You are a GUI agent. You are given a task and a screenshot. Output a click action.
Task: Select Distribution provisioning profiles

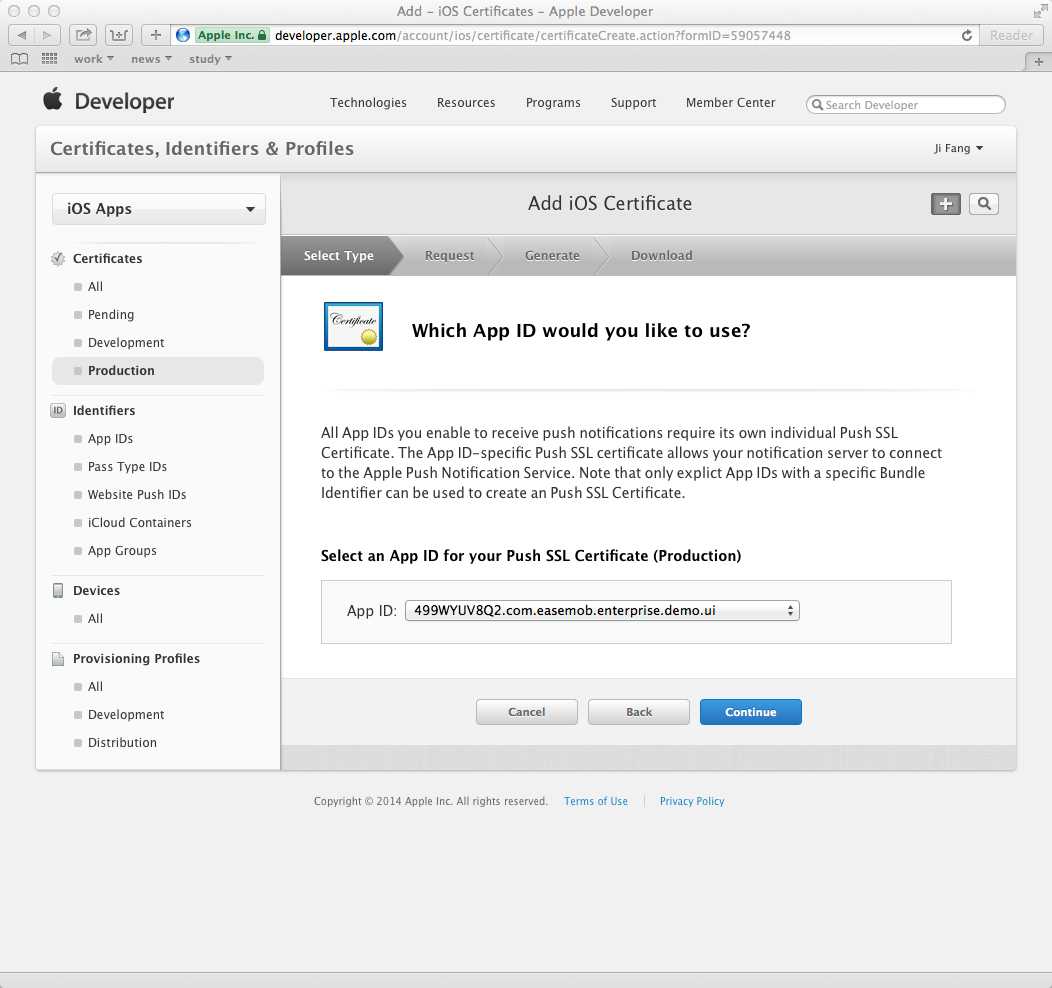coord(122,743)
